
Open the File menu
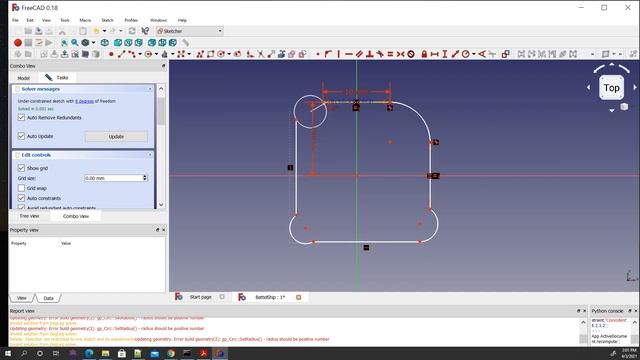pyautogui.click(x=15, y=20)
